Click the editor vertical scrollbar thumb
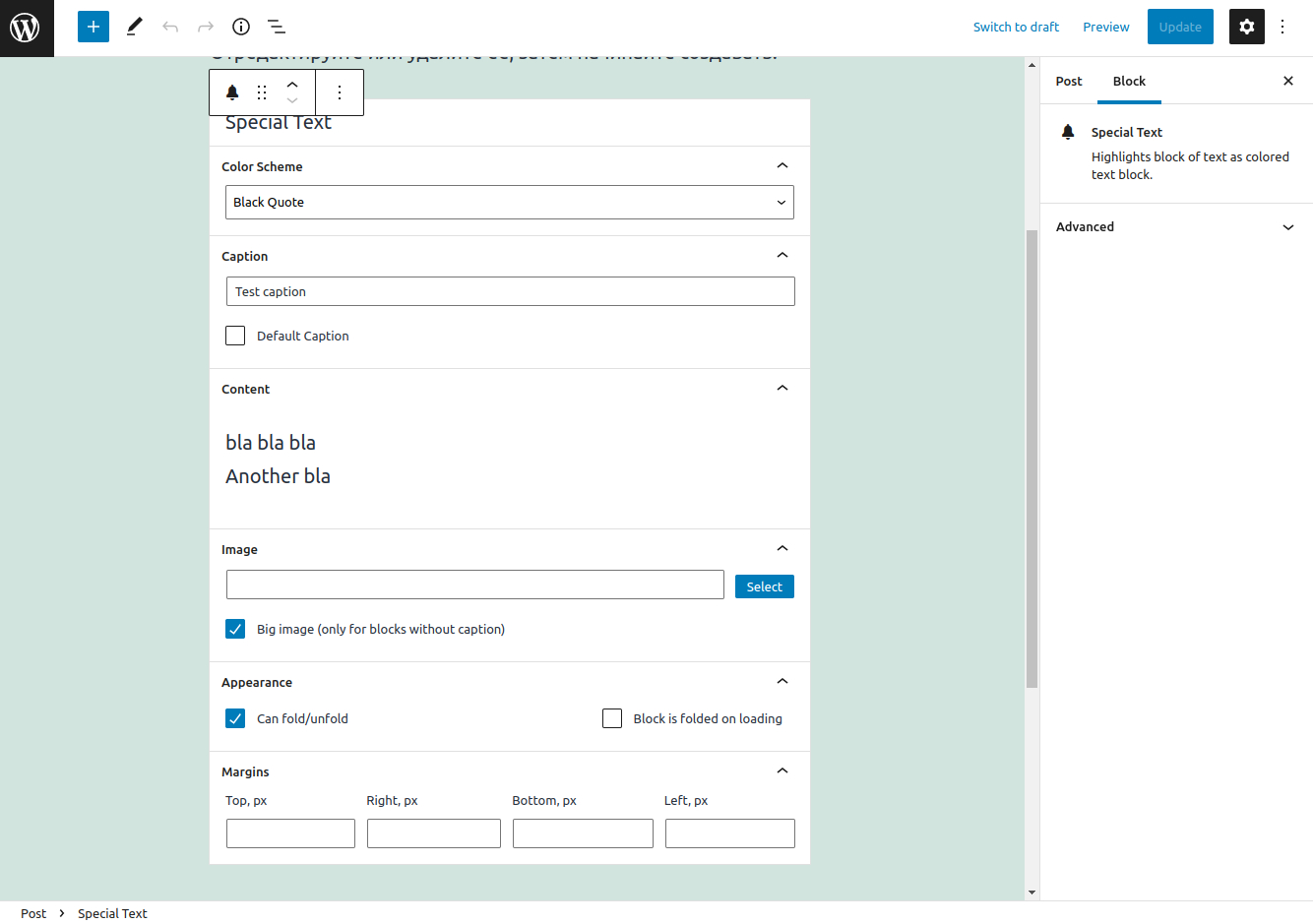Image resolution: width=1313 pixels, height=924 pixels. pos(1032,458)
